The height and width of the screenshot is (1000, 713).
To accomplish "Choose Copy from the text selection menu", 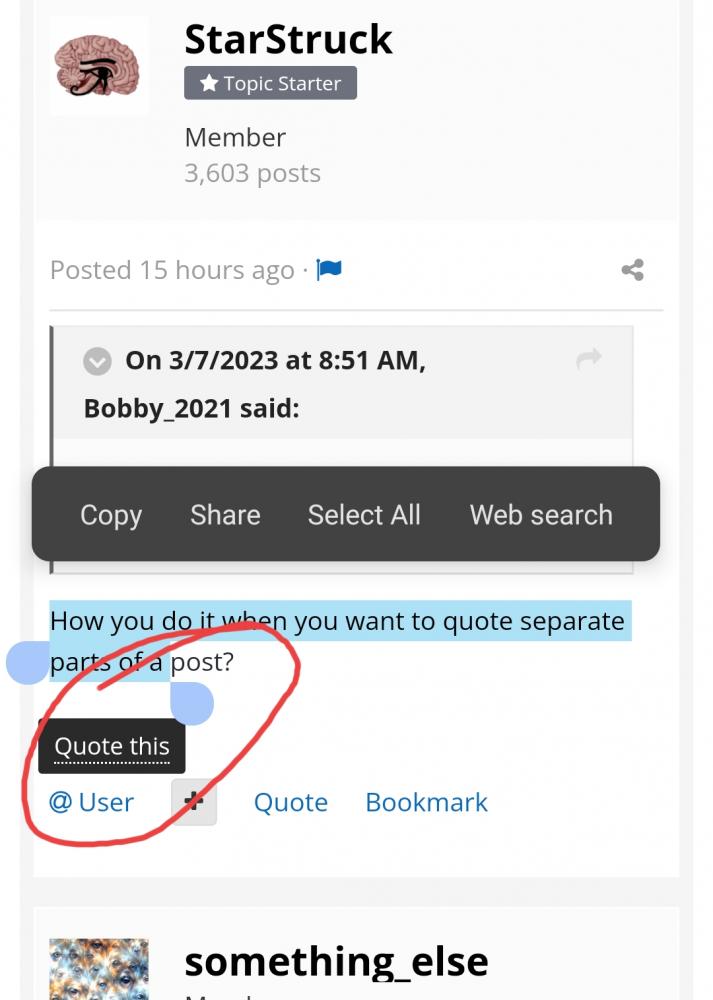I will point(111,515).
